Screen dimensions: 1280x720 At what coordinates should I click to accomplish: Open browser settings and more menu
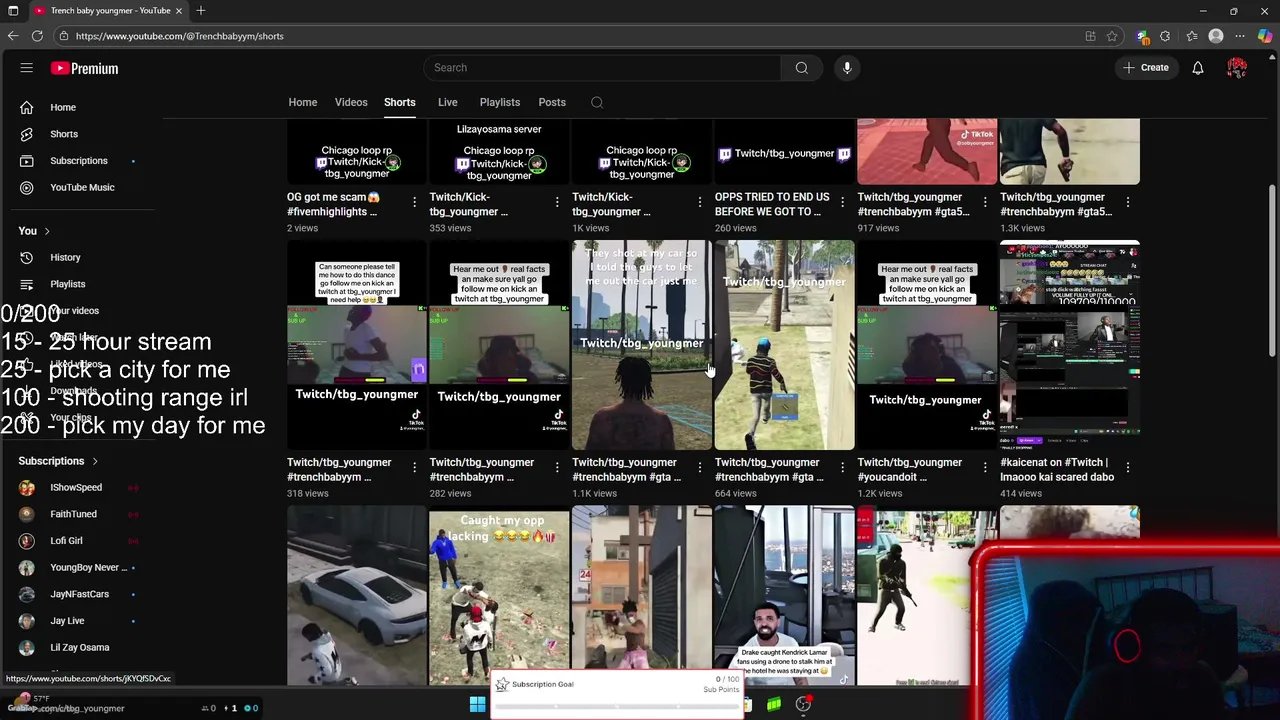pos(1240,36)
